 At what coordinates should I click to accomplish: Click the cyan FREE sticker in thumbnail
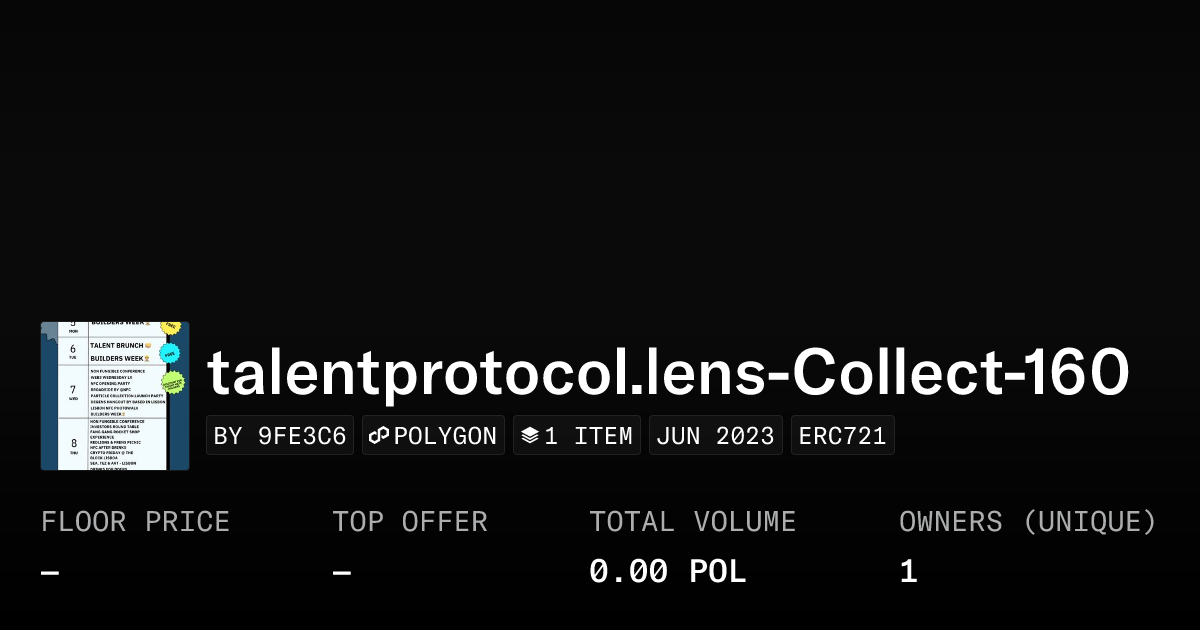[170, 353]
